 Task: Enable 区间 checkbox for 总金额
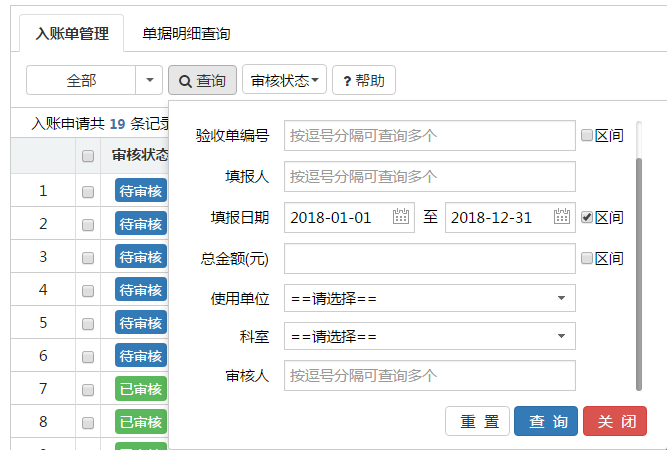tap(587, 258)
